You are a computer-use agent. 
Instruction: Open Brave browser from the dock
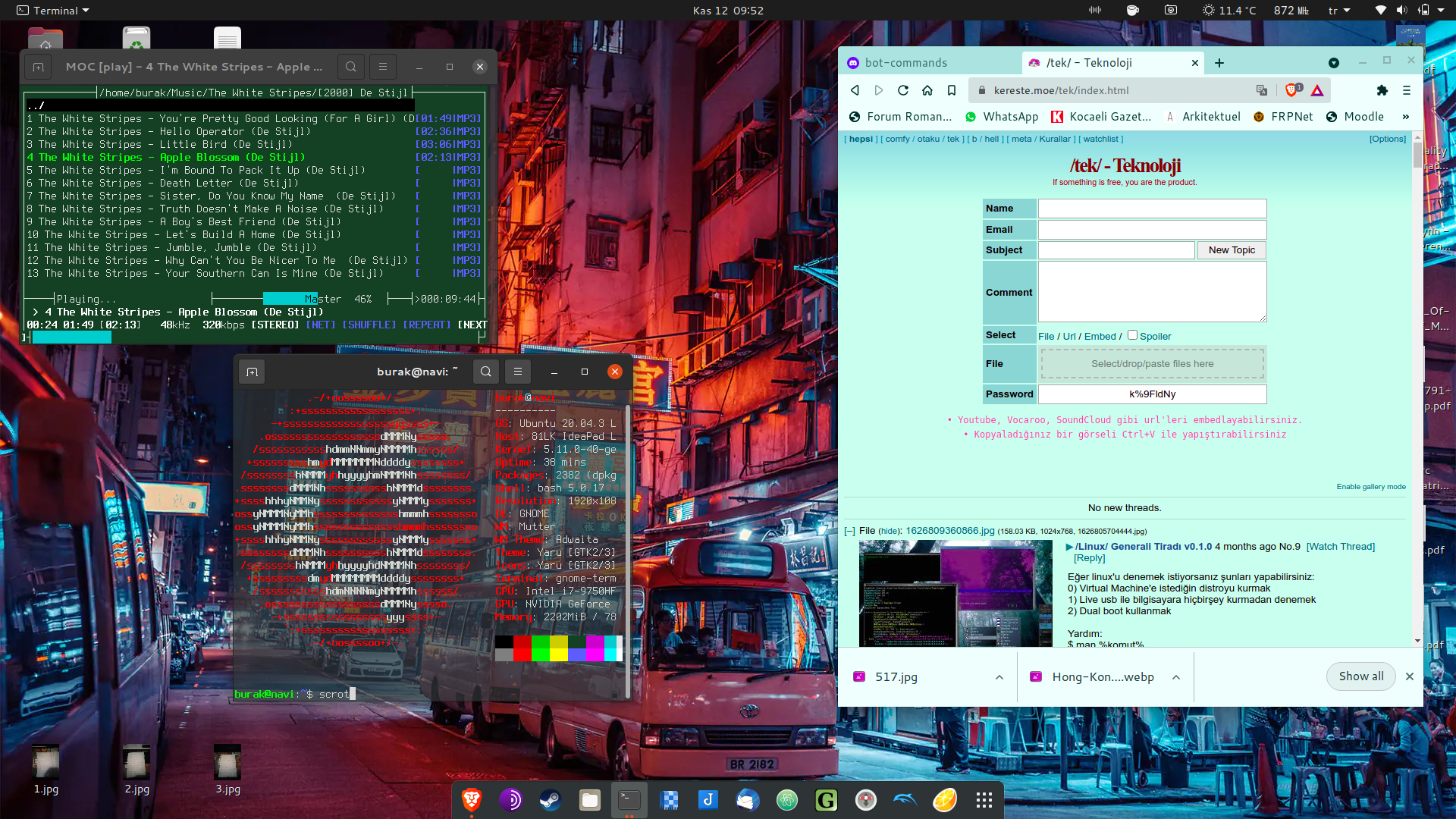(x=471, y=800)
